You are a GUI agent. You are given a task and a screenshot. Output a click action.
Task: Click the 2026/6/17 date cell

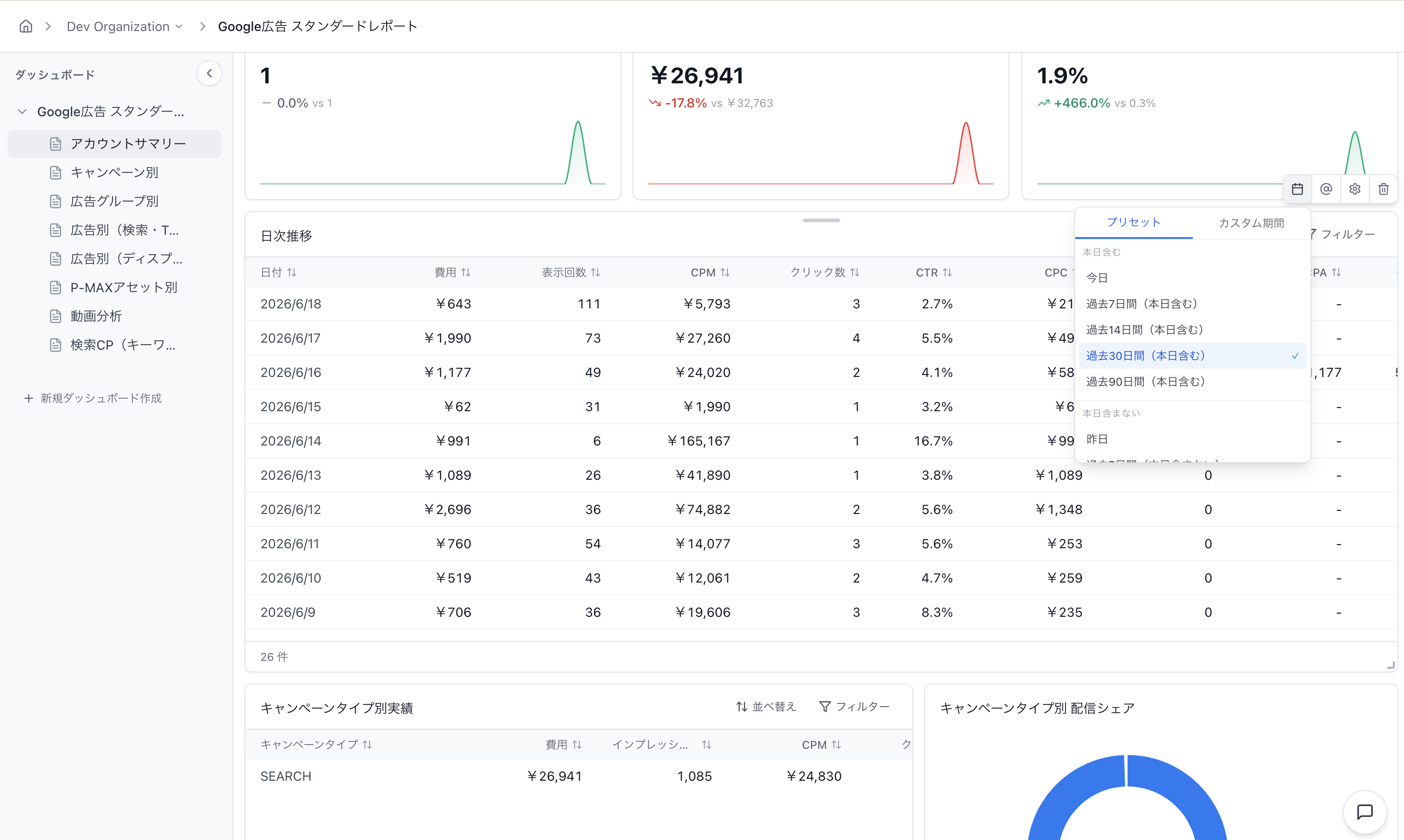tap(290, 339)
